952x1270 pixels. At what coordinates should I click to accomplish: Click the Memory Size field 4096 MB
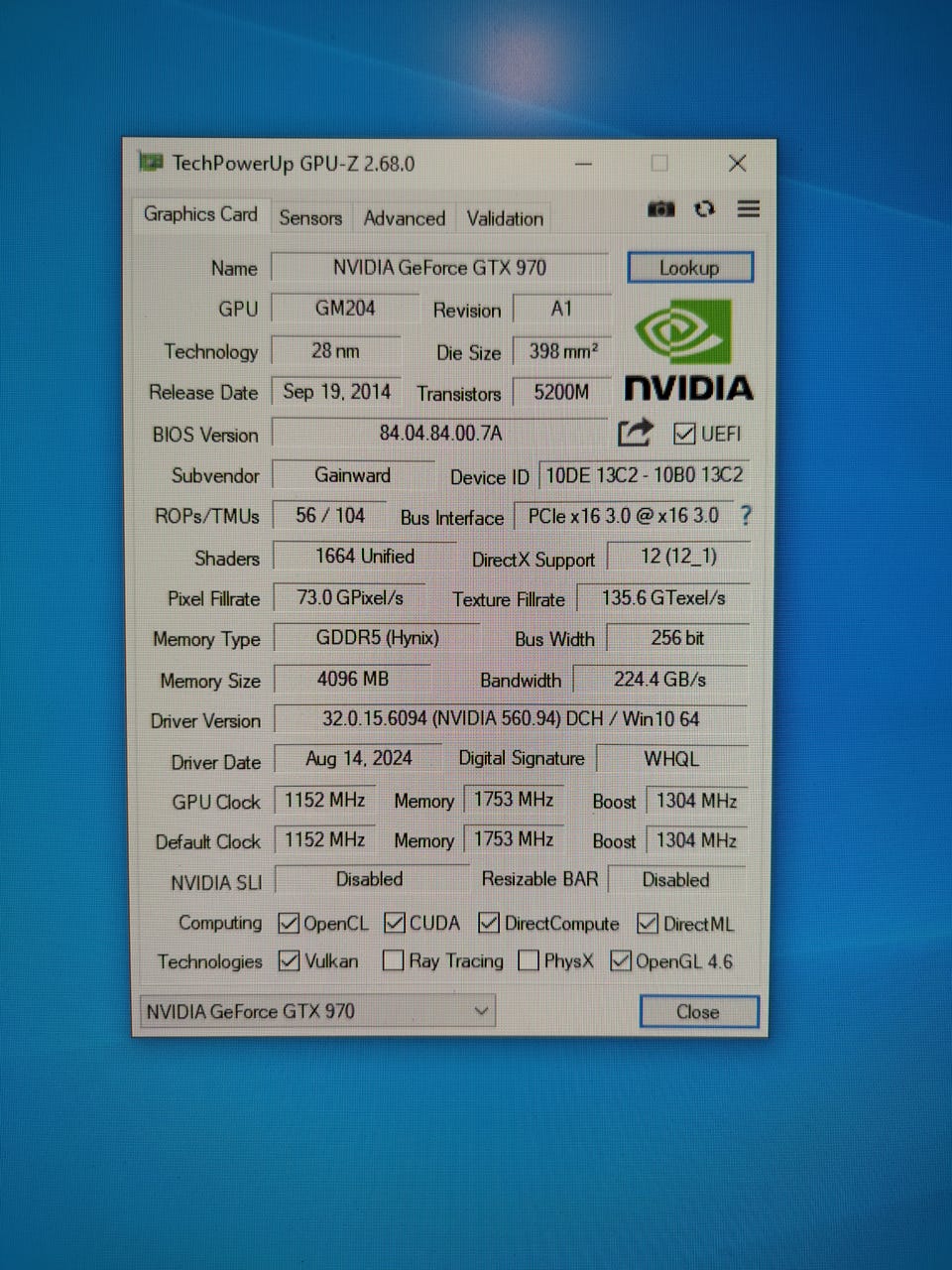(x=353, y=679)
